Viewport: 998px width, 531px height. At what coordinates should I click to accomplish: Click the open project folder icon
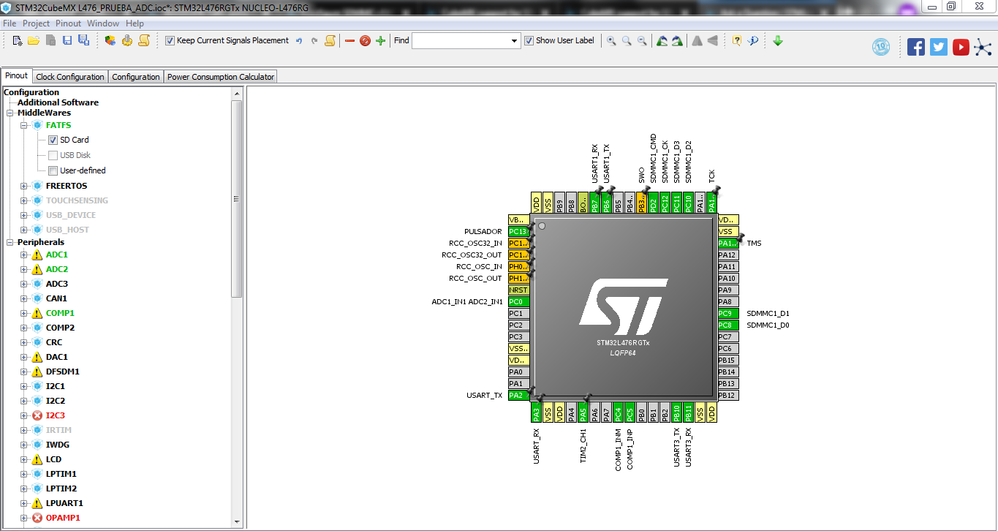point(33,41)
